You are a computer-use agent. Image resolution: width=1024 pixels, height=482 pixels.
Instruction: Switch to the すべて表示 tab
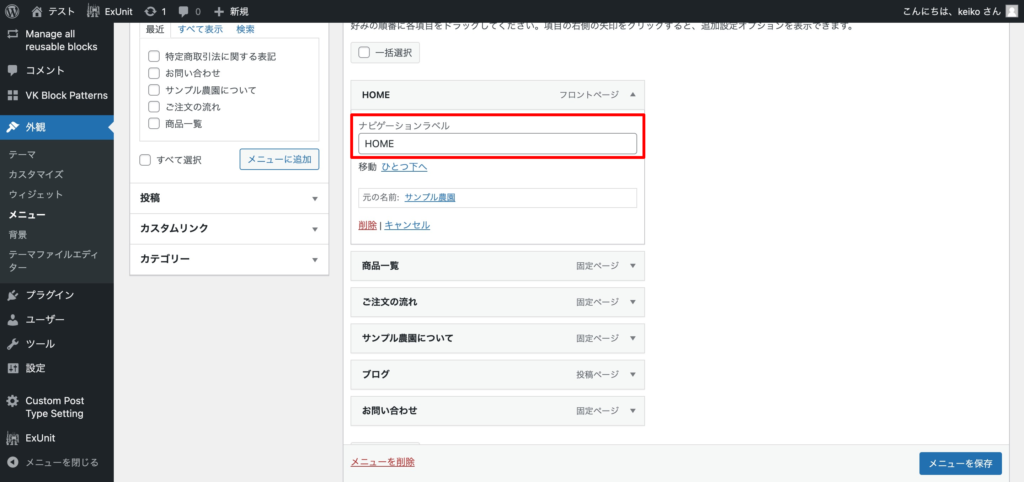click(x=200, y=29)
